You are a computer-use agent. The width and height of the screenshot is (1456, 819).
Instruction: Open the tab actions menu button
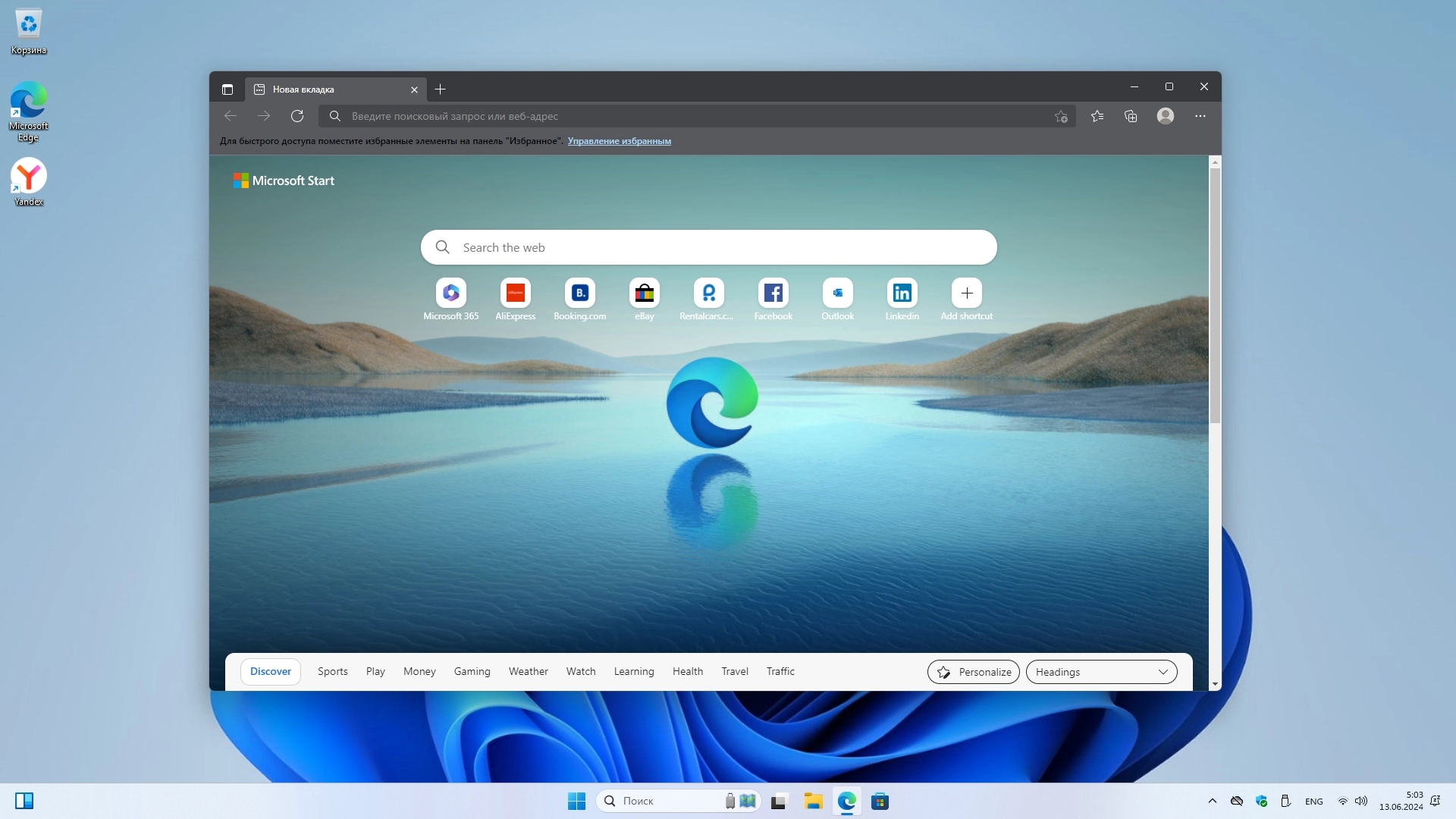click(227, 89)
